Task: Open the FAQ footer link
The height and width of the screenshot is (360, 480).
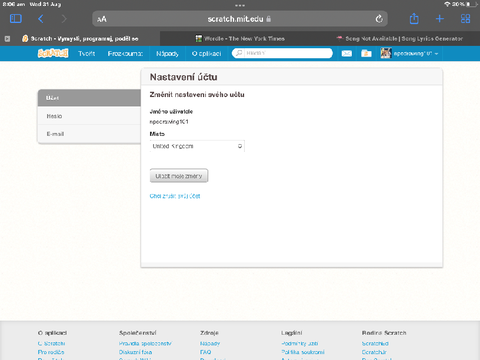Action: [206, 352]
